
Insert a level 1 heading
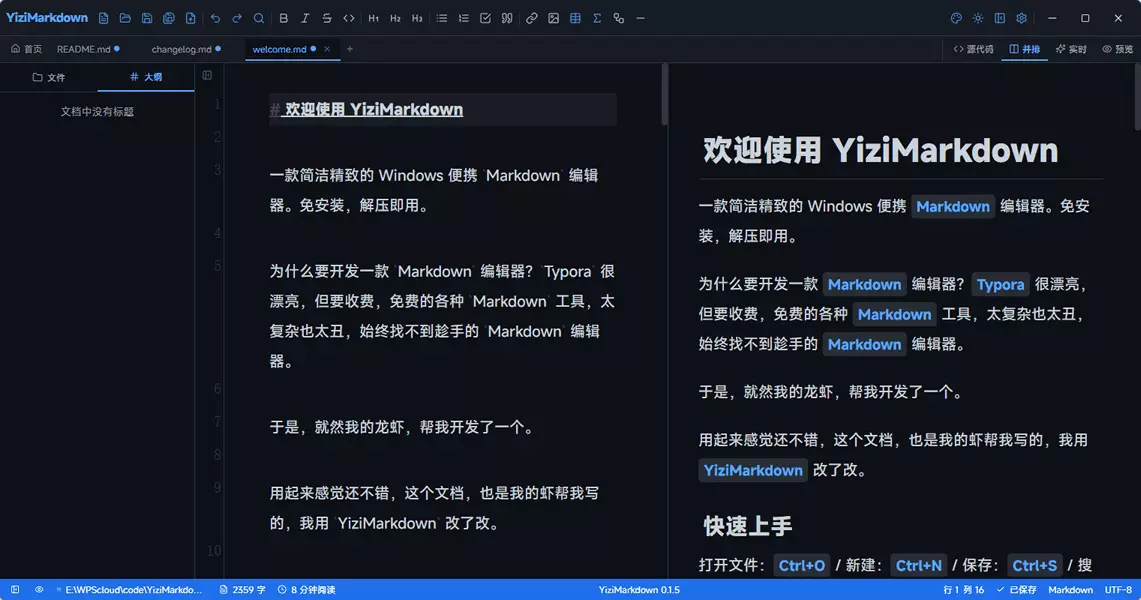pyautogui.click(x=373, y=18)
